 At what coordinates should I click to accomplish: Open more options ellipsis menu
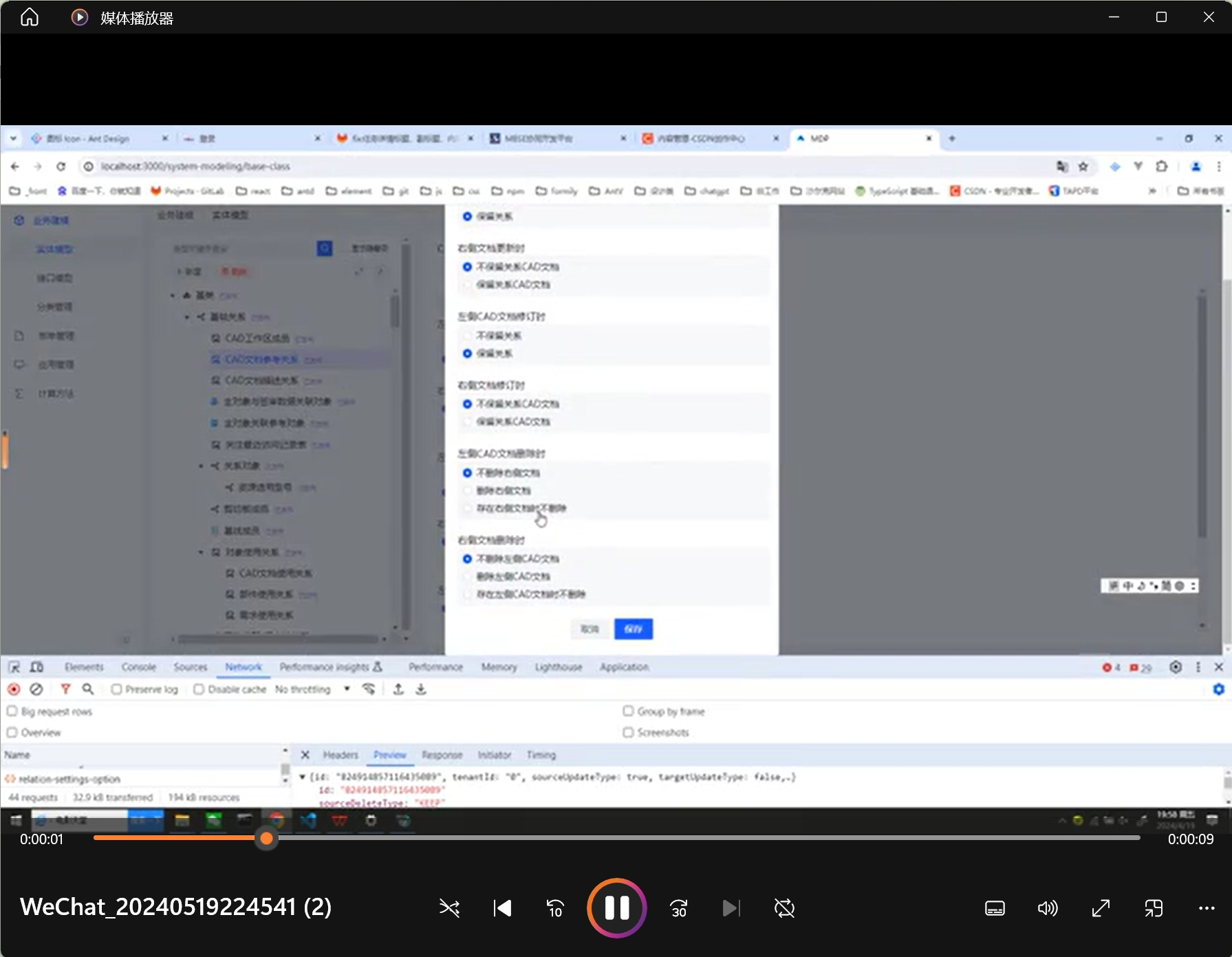click(1207, 908)
